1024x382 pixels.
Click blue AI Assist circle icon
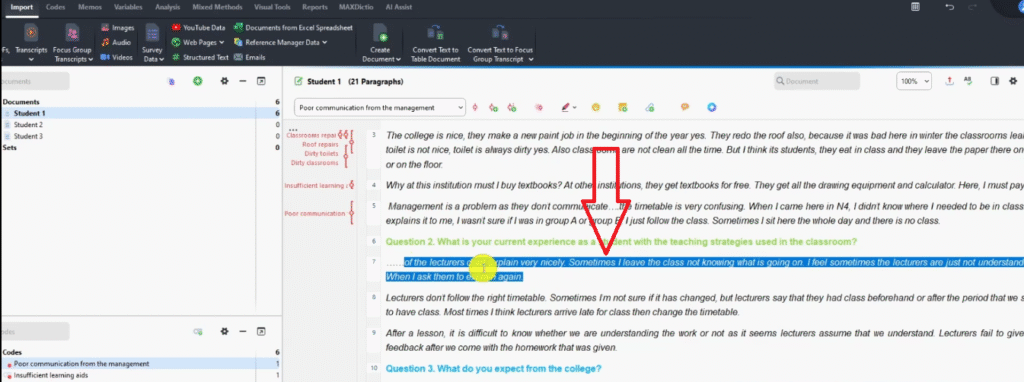click(x=712, y=107)
